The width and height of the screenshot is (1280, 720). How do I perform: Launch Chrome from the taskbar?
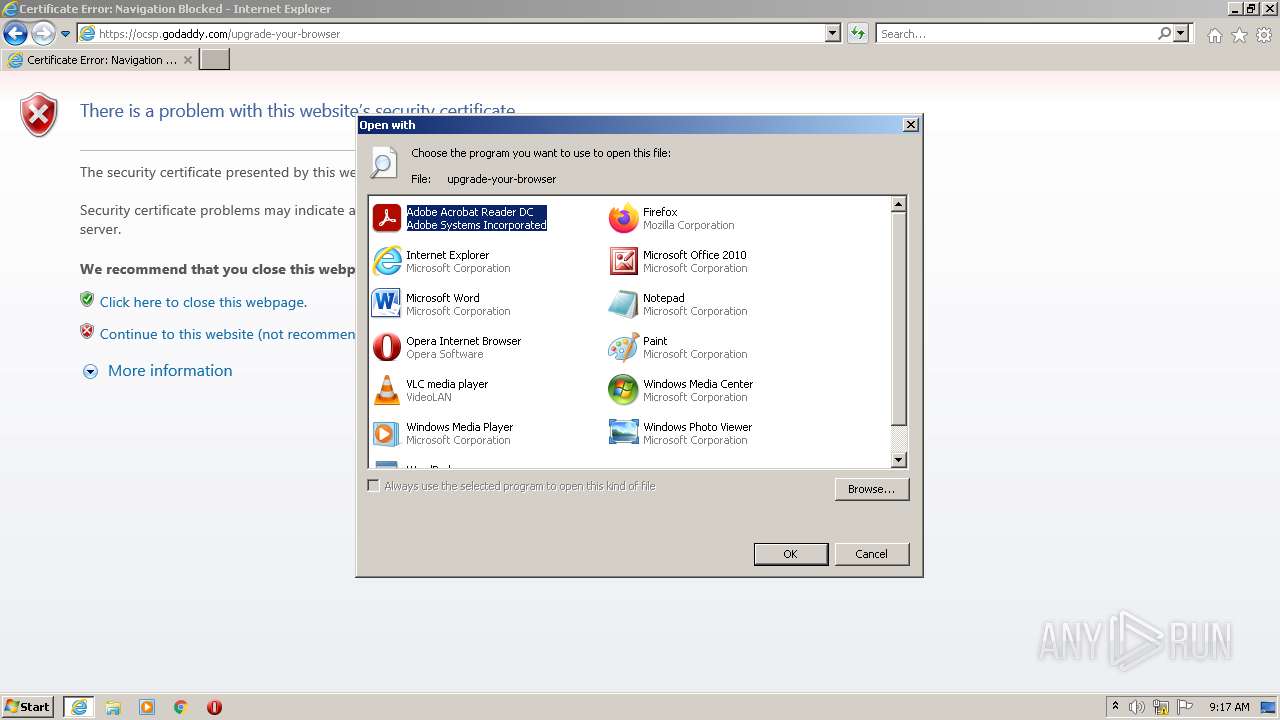(x=181, y=707)
